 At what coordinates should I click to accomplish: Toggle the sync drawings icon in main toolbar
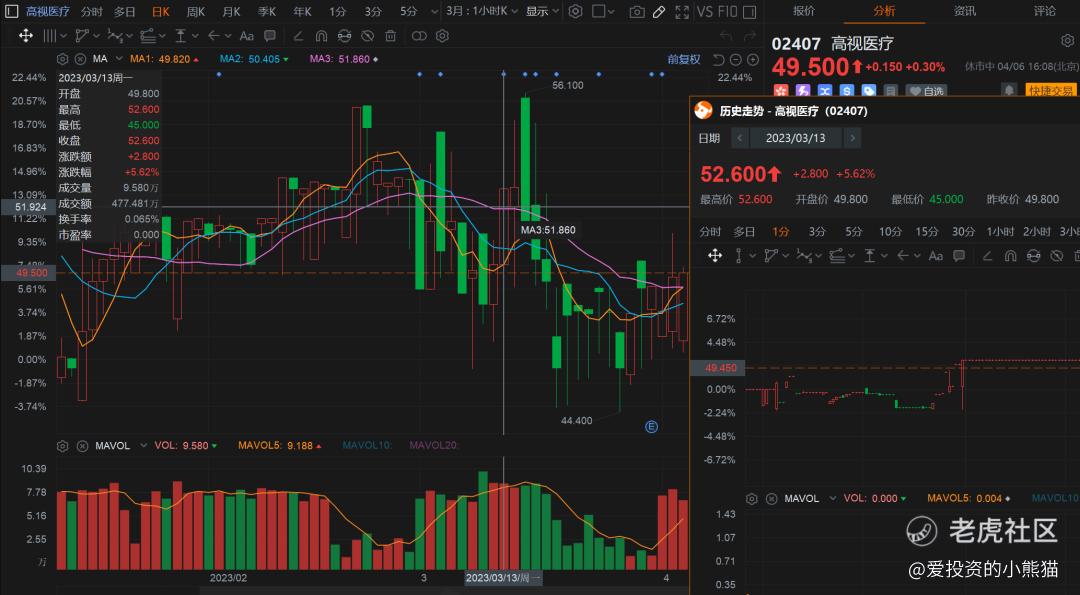tap(344, 36)
